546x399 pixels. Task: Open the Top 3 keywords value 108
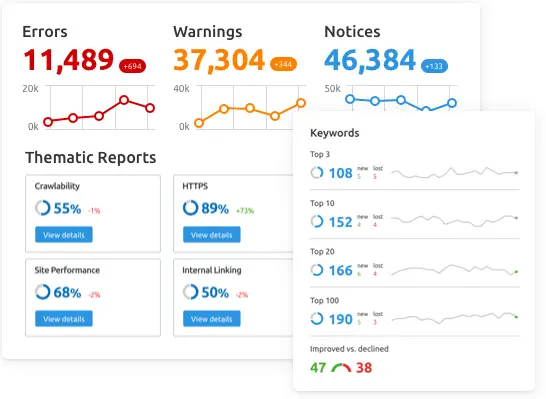[x=341, y=173]
